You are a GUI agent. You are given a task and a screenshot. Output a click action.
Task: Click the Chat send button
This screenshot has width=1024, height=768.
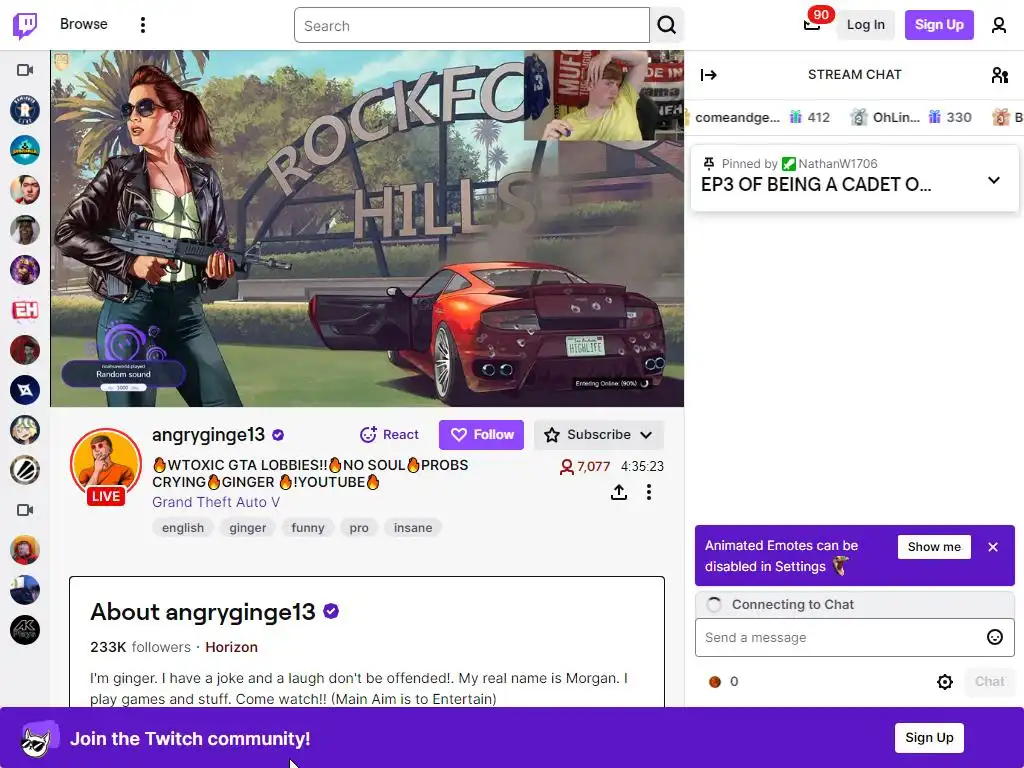coord(989,682)
